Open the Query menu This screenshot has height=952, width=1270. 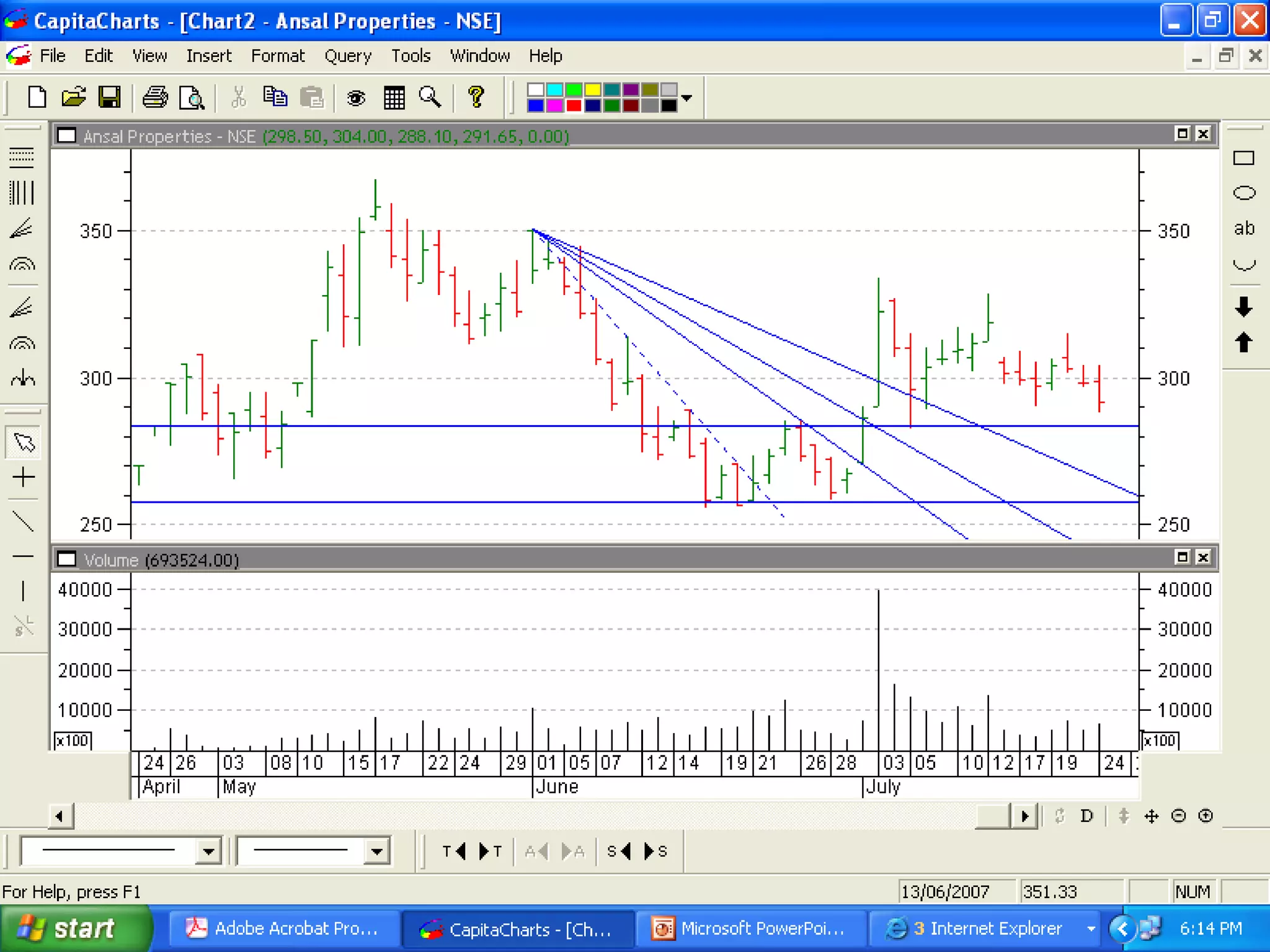[x=347, y=56]
